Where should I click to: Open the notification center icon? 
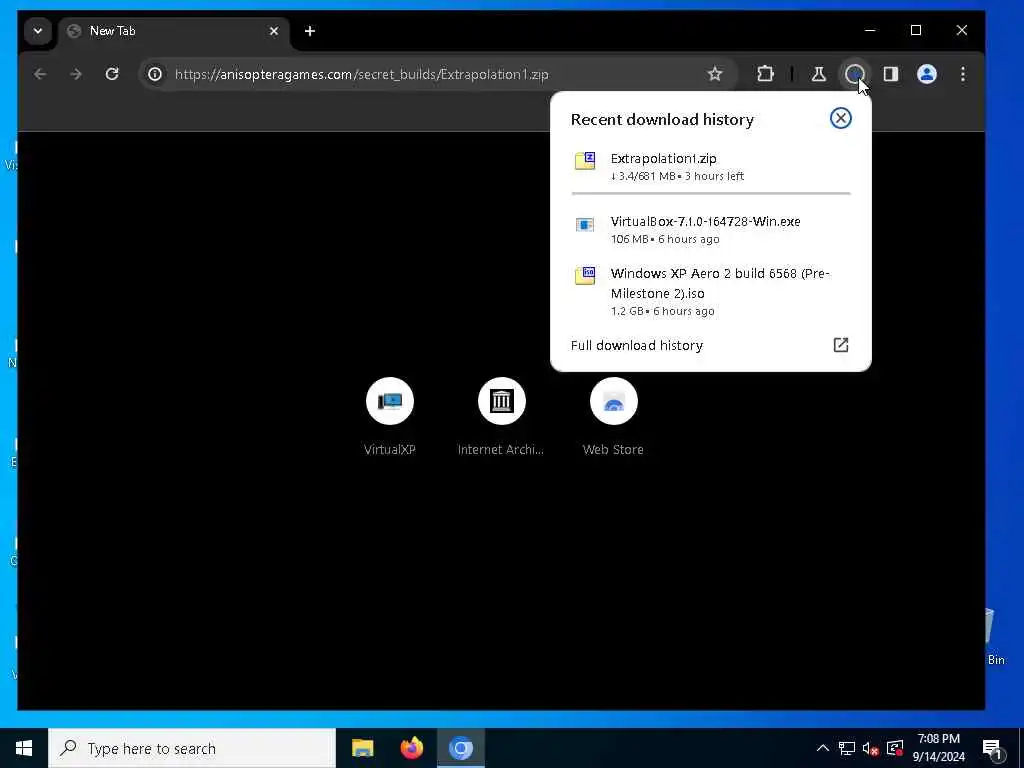(x=993, y=749)
